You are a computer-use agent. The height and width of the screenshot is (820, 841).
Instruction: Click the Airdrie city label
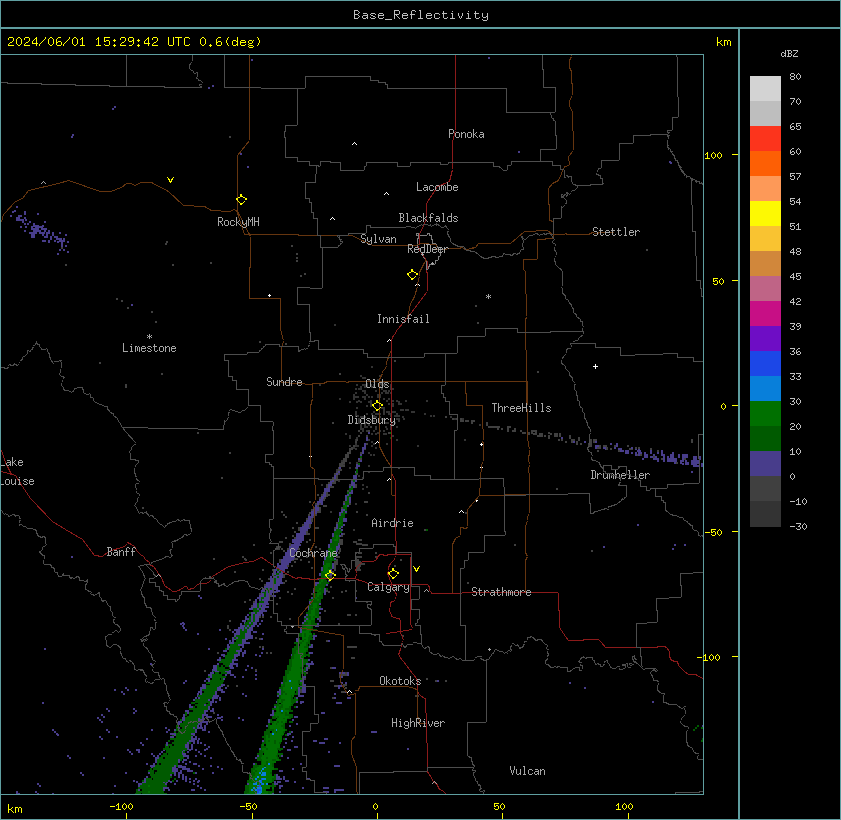[392, 523]
